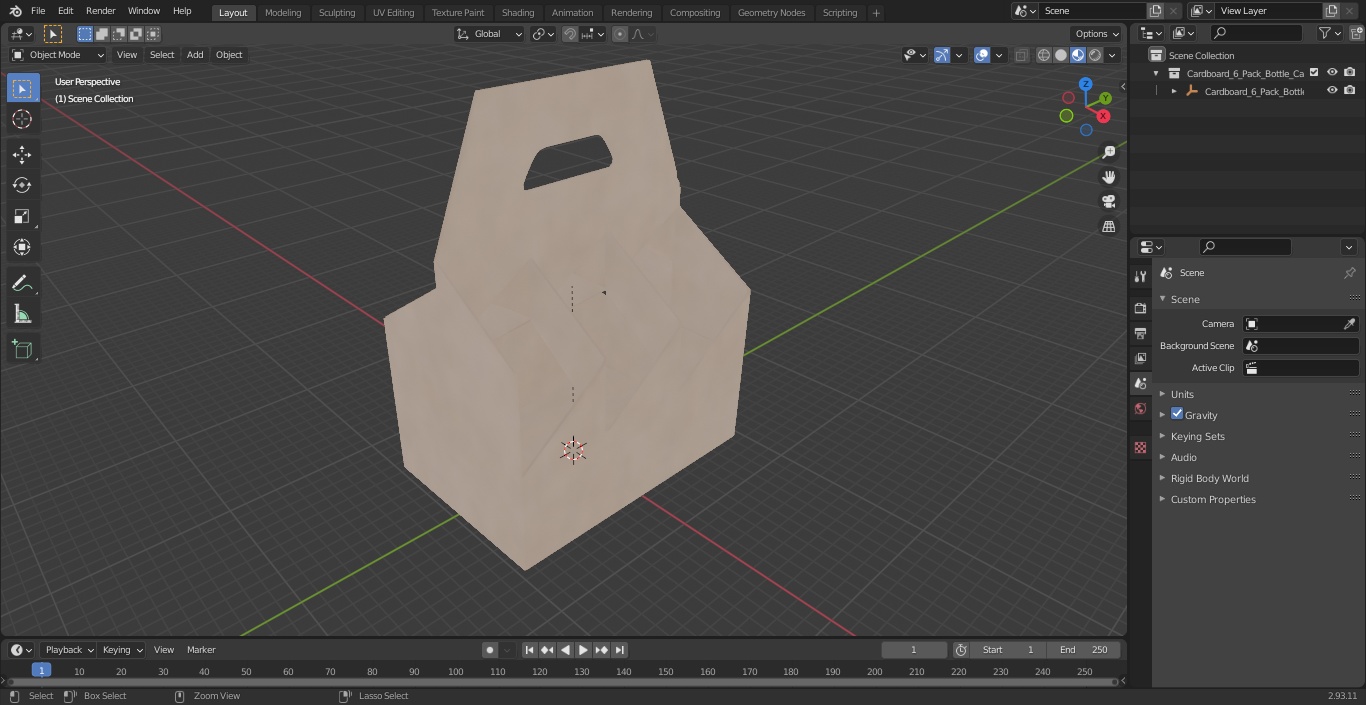Open the Output properties tab
Viewport: 1366px width, 705px height.
tap(1140, 333)
